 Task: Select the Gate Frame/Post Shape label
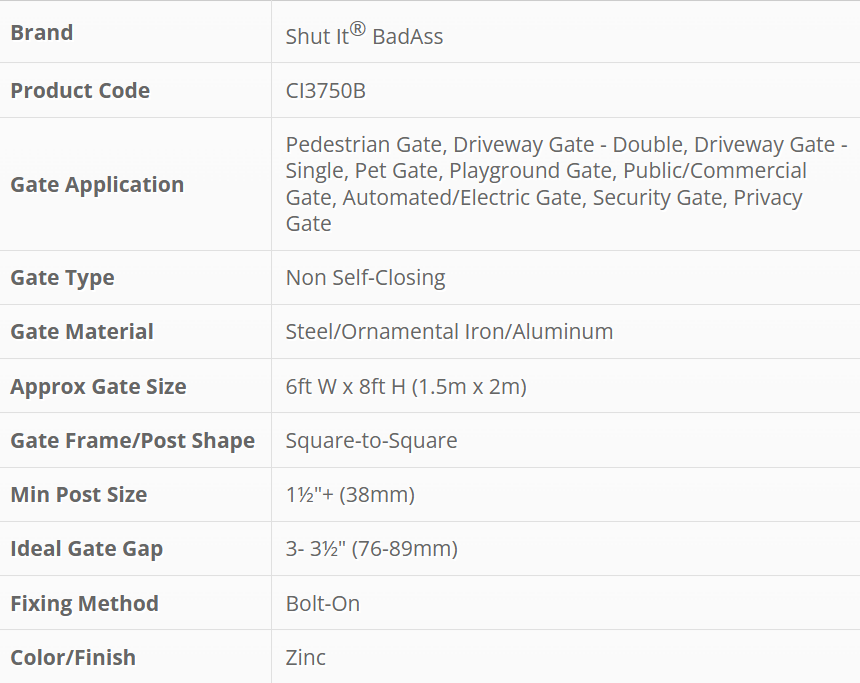132,441
